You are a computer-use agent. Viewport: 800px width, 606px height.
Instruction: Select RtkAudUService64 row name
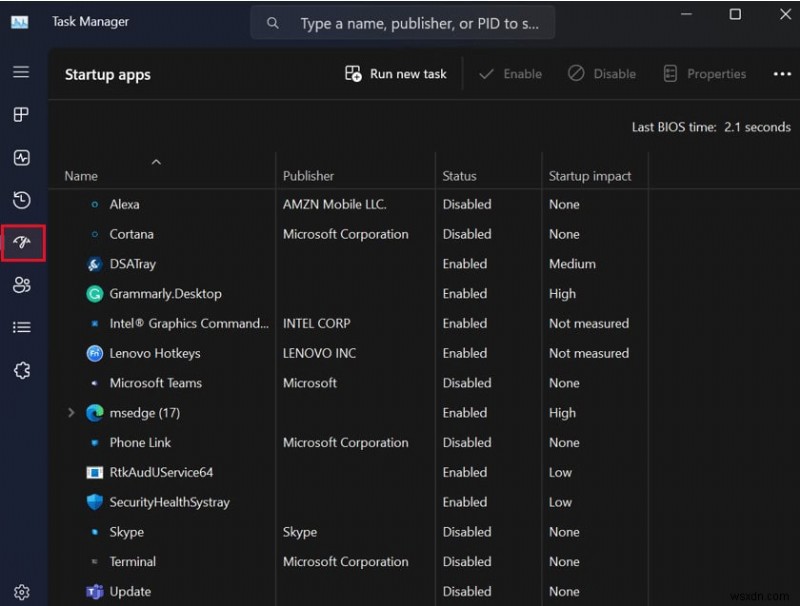pos(161,472)
